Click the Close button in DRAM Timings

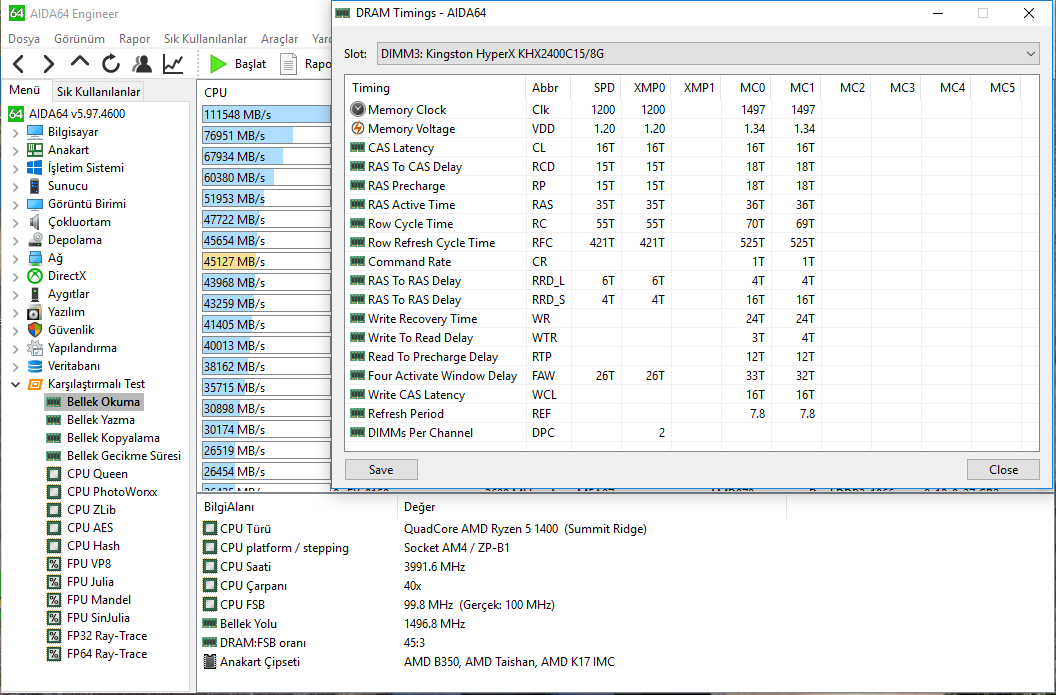(x=1003, y=469)
